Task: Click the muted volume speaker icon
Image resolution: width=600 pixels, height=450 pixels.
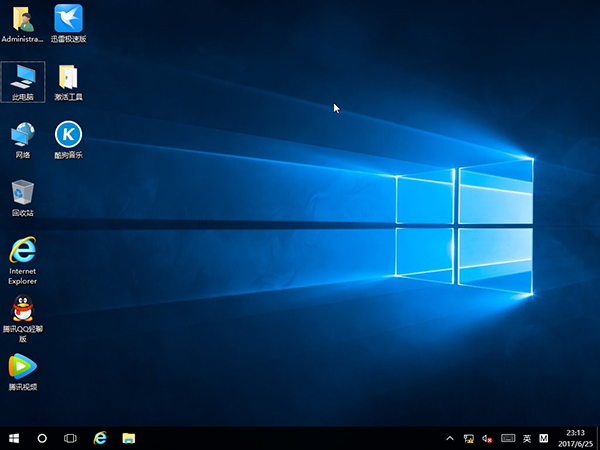Action: (x=488, y=438)
